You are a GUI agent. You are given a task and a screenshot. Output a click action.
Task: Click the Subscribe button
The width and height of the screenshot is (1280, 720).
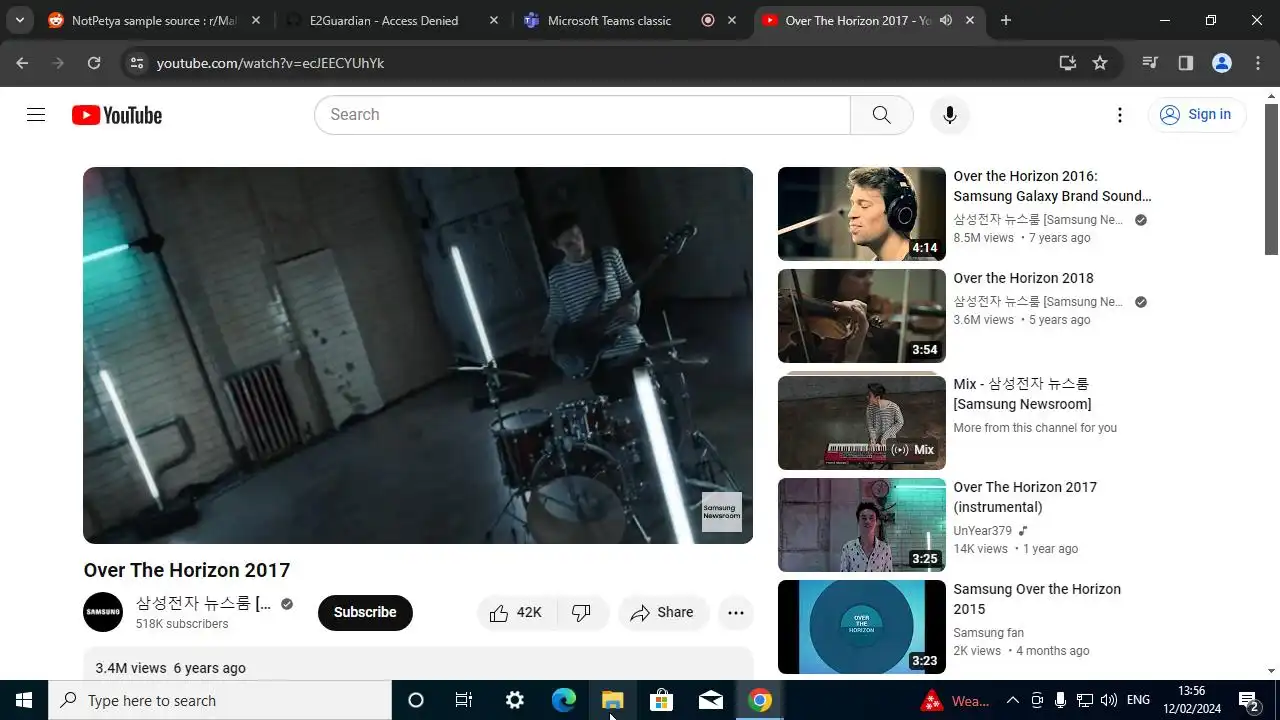tap(365, 613)
